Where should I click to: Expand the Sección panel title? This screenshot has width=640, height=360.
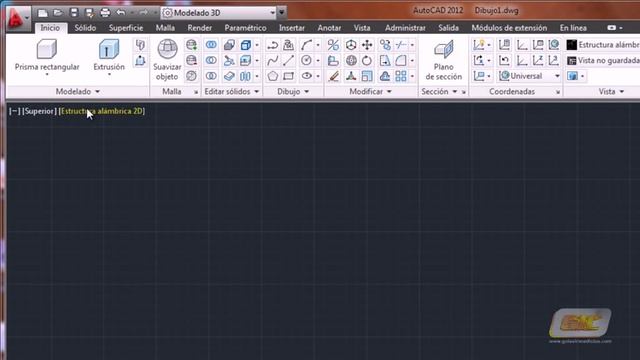click(439, 91)
